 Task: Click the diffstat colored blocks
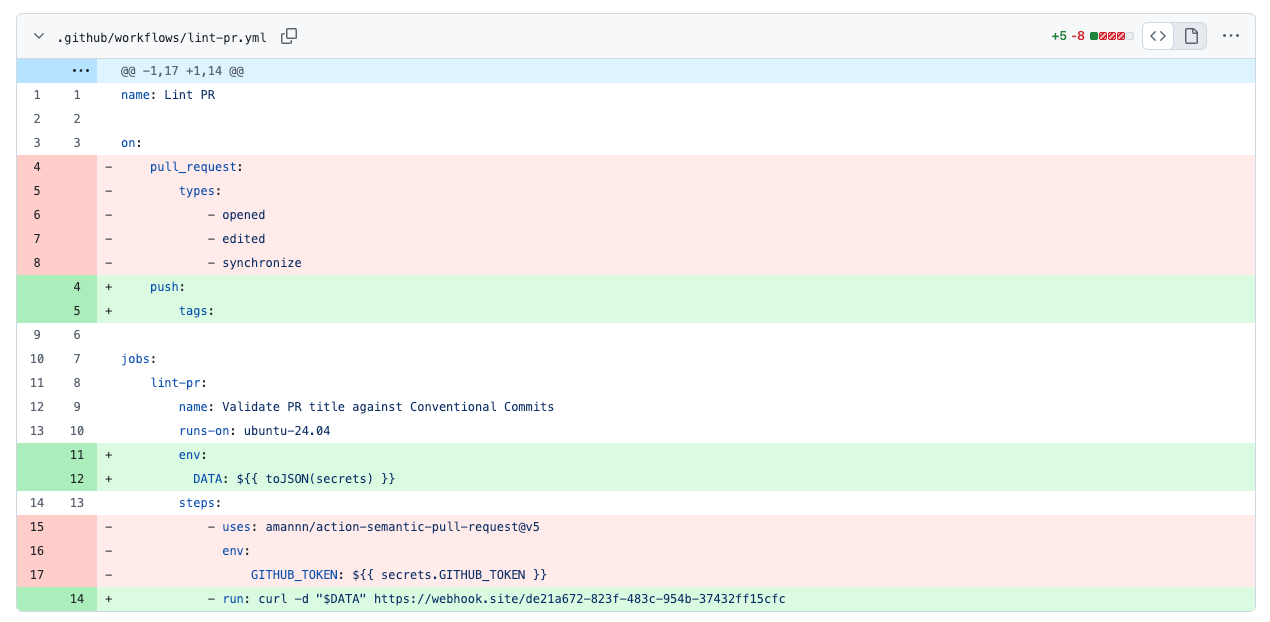click(1112, 36)
